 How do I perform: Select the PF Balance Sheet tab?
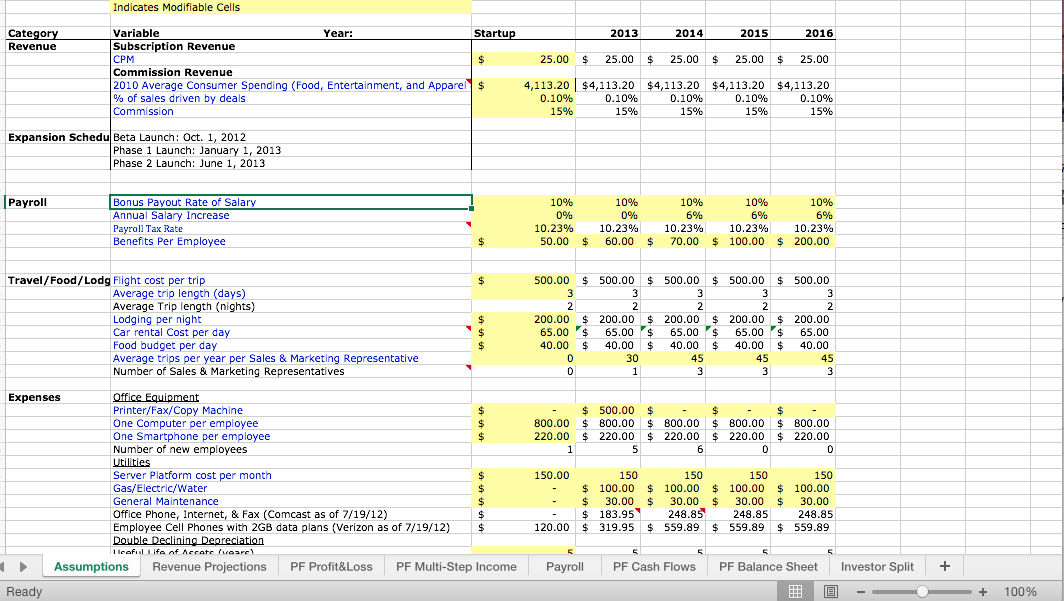768,566
